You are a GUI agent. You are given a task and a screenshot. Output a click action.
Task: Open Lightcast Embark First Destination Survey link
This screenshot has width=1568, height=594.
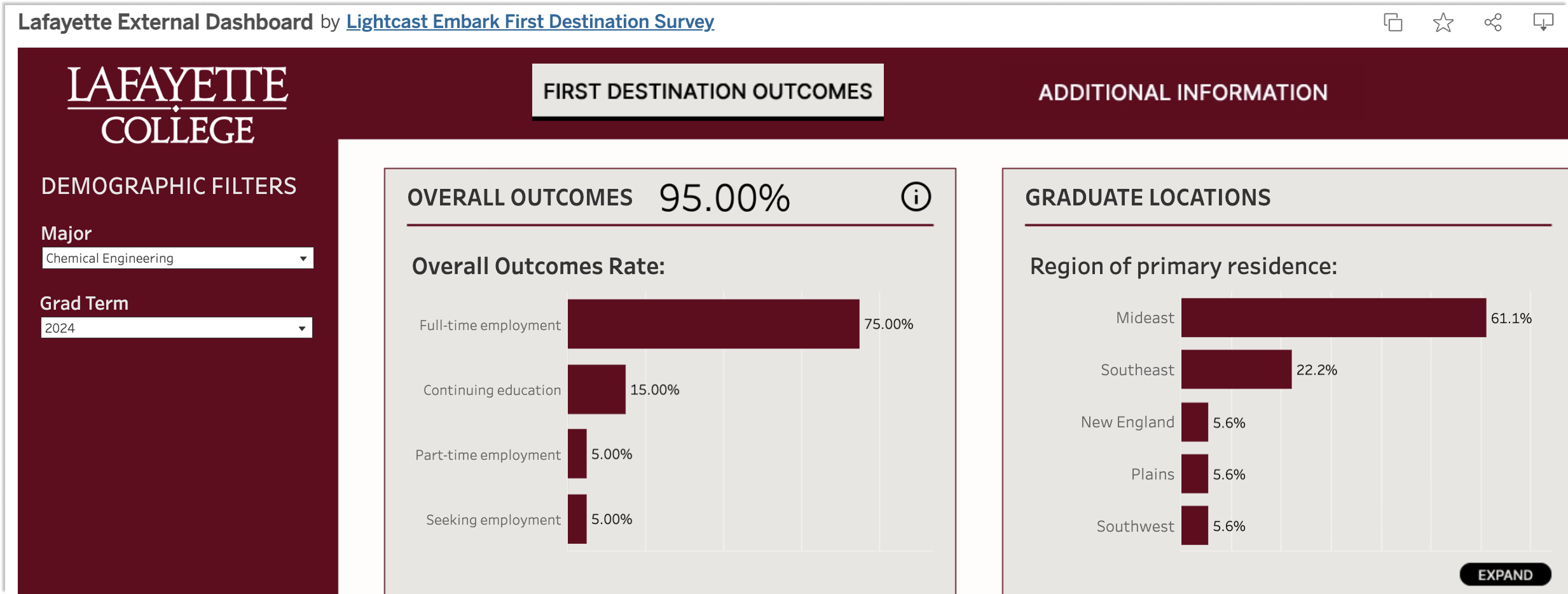pyautogui.click(x=530, y=22)
